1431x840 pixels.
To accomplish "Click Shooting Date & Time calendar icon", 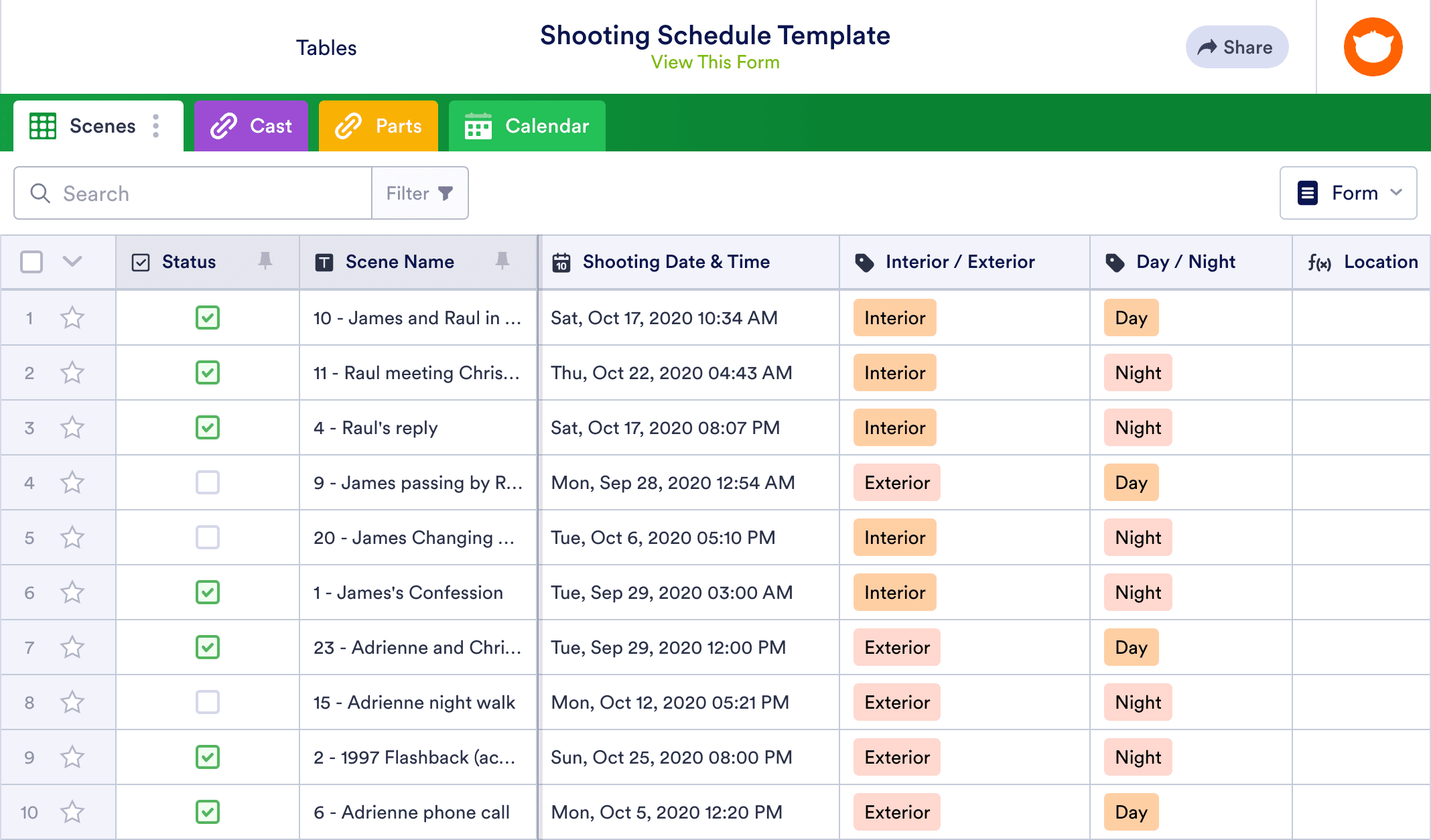I will 561,263.
